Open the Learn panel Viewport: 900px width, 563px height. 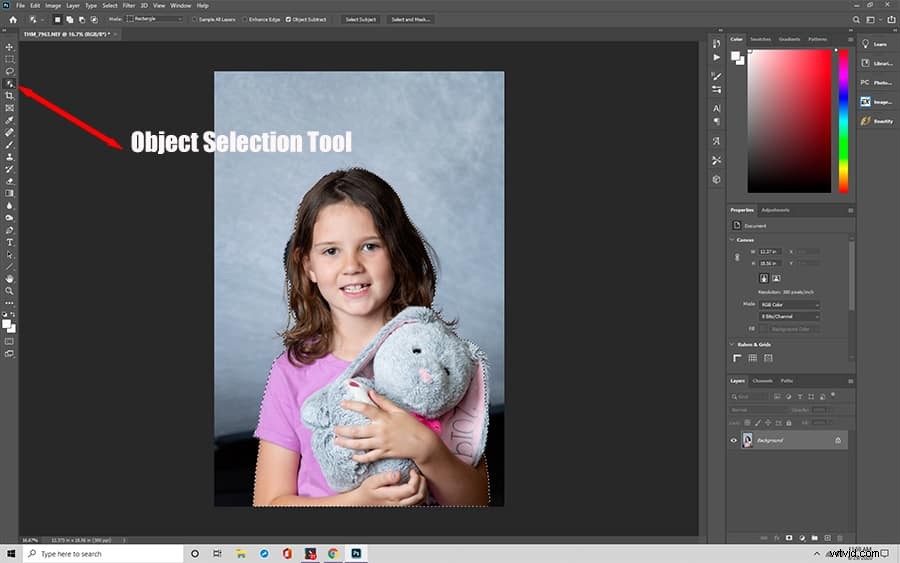pos(876,44)
